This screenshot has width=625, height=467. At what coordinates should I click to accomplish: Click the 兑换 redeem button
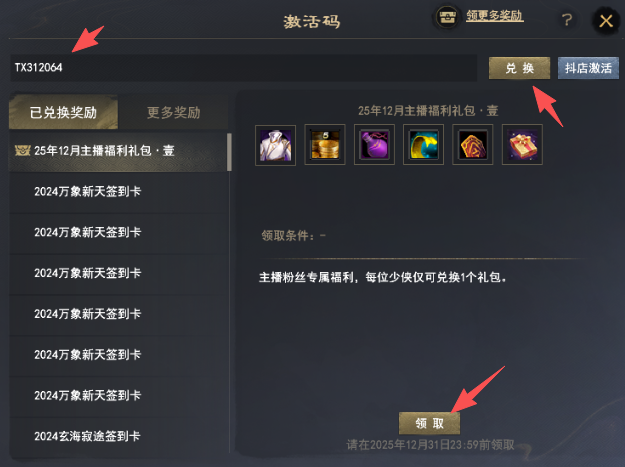click(x=519, y=68)
